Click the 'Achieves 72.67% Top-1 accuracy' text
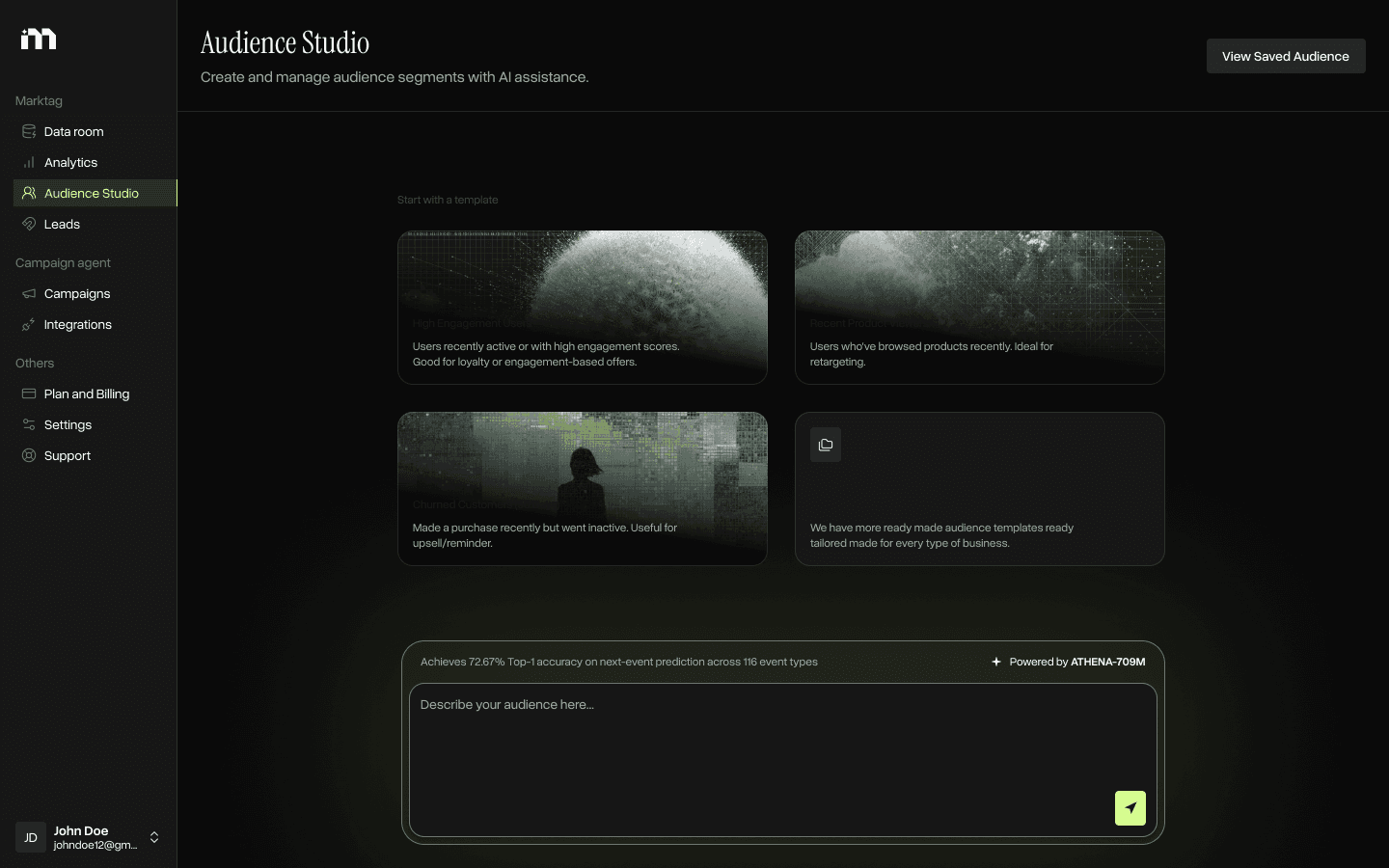The height and width of the screenshot is (868, 1389). (x=619, y=662)
